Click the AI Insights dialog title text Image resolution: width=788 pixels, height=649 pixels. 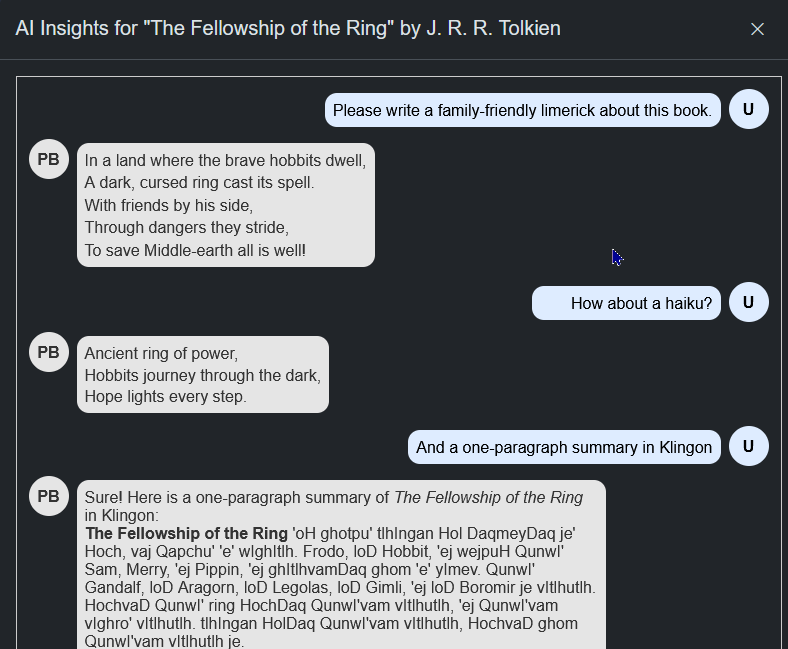point(288,28)
